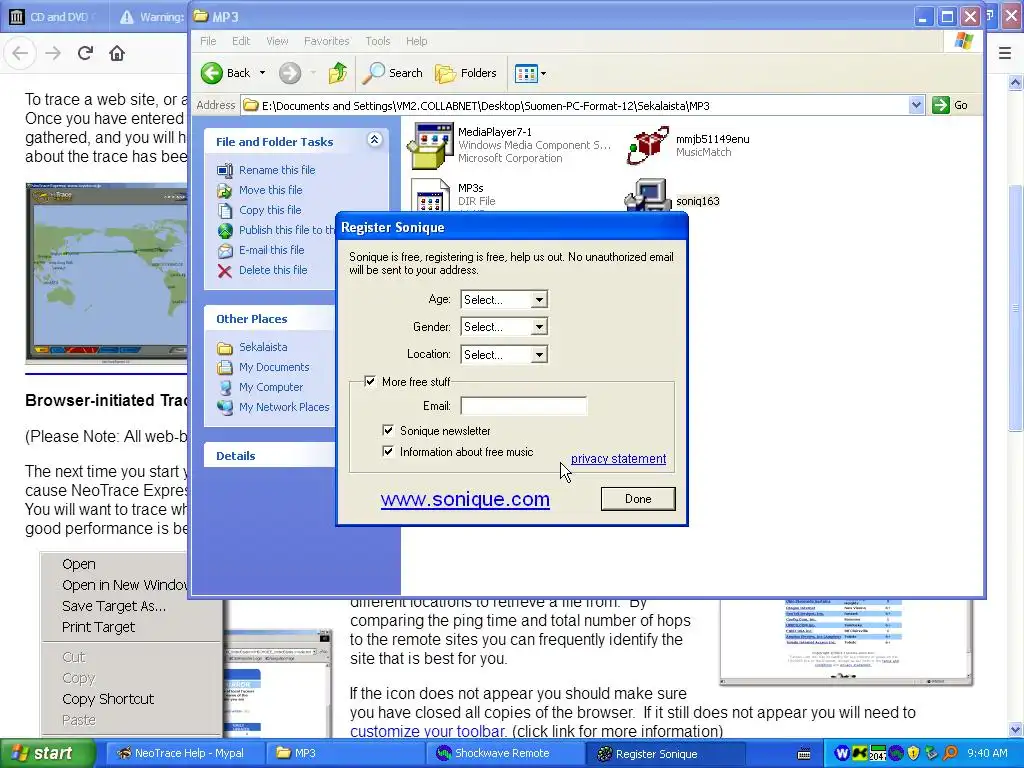Image resolution: width=1024 pixels, height=768 pixels.
Task: Click the Sekalaista folder icon in Other Places
Action: 225,347
